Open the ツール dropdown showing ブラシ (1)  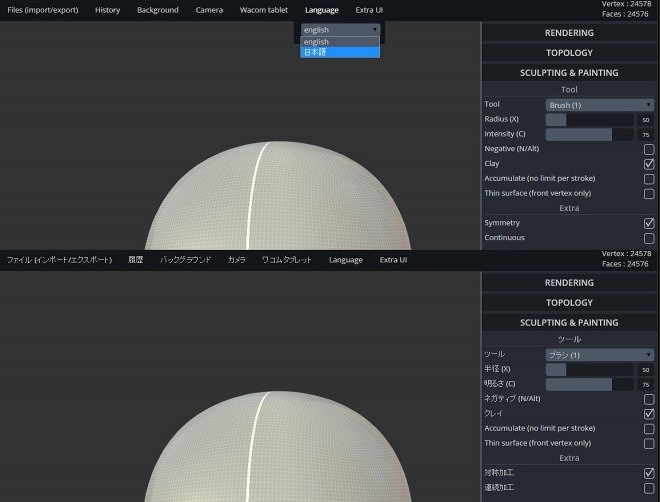pyautogui.click(x=600, y=355)
